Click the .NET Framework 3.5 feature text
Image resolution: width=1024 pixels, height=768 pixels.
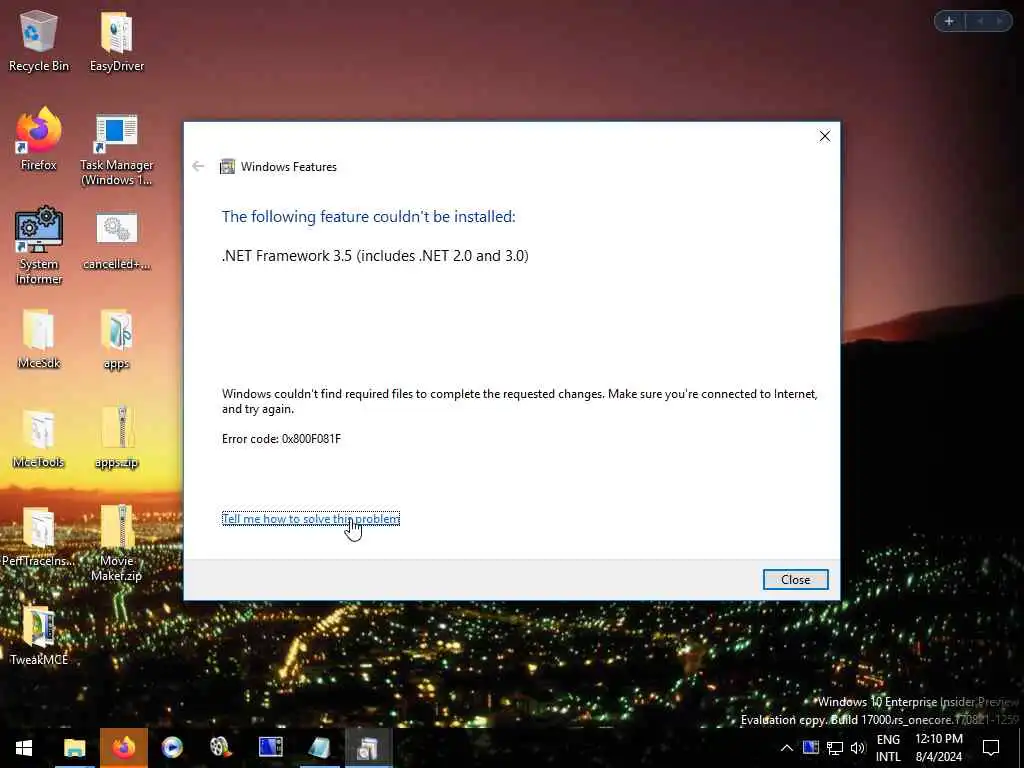click(x=375, y=255)
